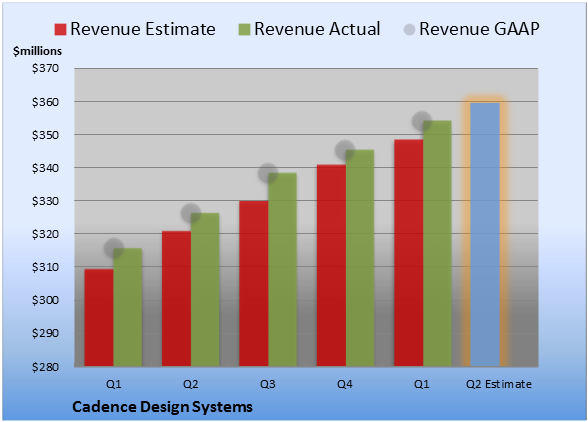This screenshot has height=422, width=588.
Task: Click the green Revenue Actual legend swatch
Action: point(244,30)
